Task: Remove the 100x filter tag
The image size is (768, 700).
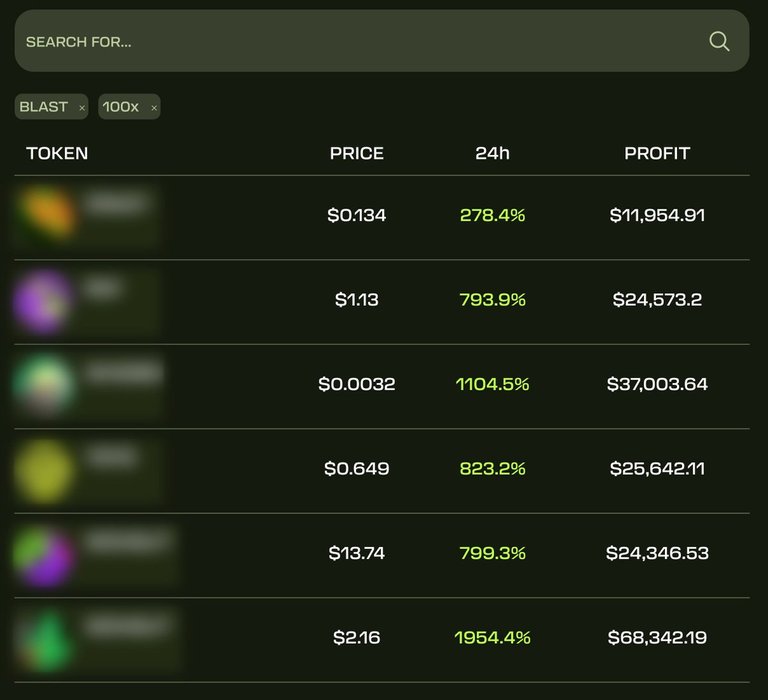Action: pos(154,108)
